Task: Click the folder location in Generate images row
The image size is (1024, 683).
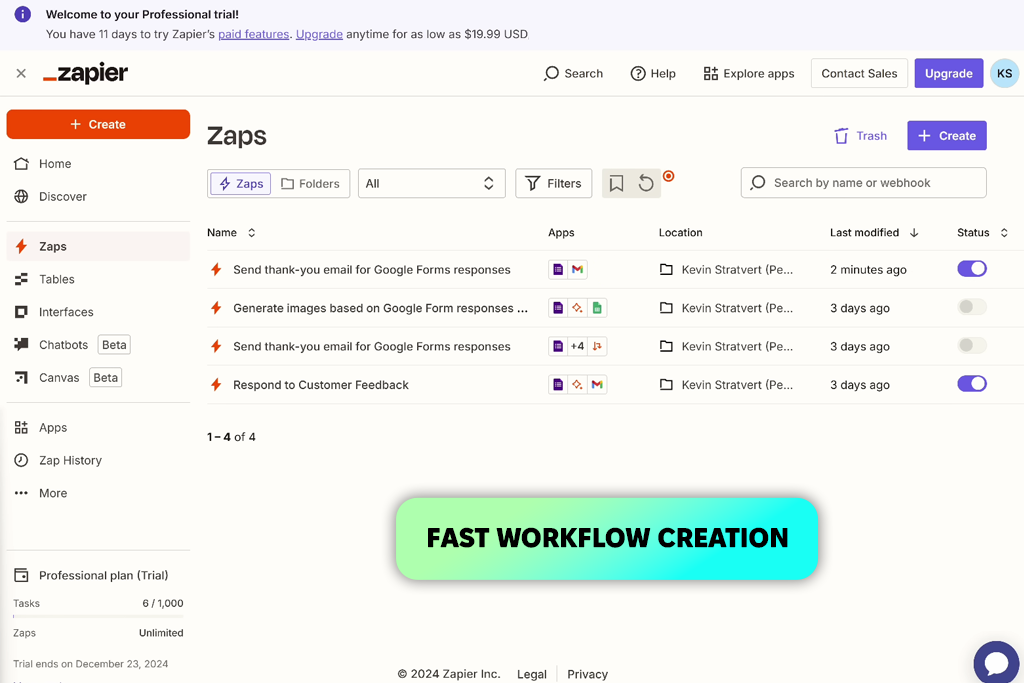Action: (x=726, y=308)
